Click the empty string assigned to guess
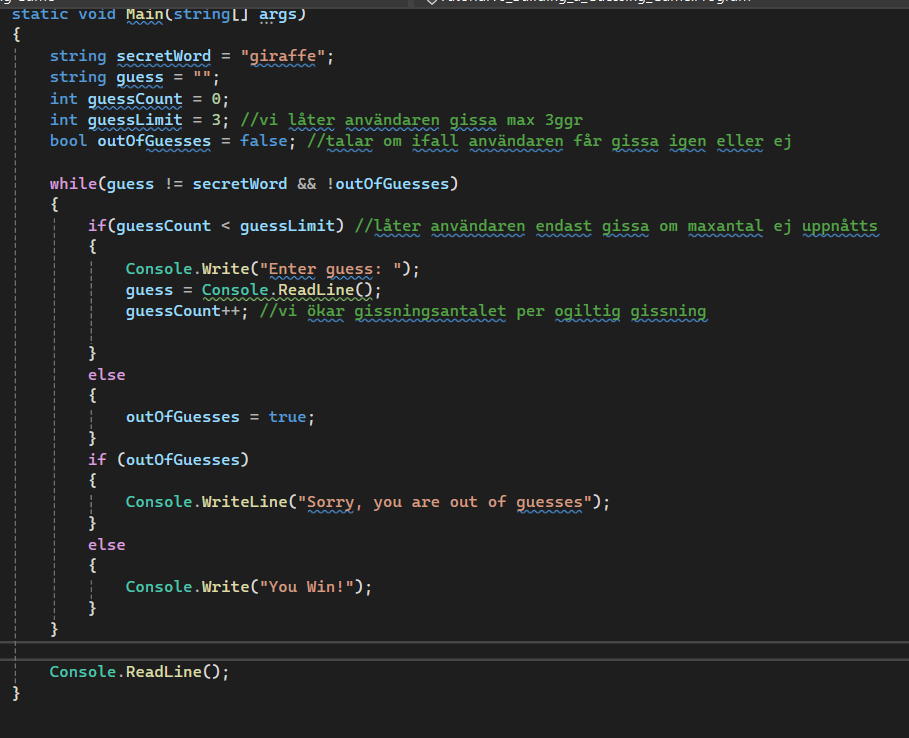This screenshot has width=909, height=738. click(204, 77)
